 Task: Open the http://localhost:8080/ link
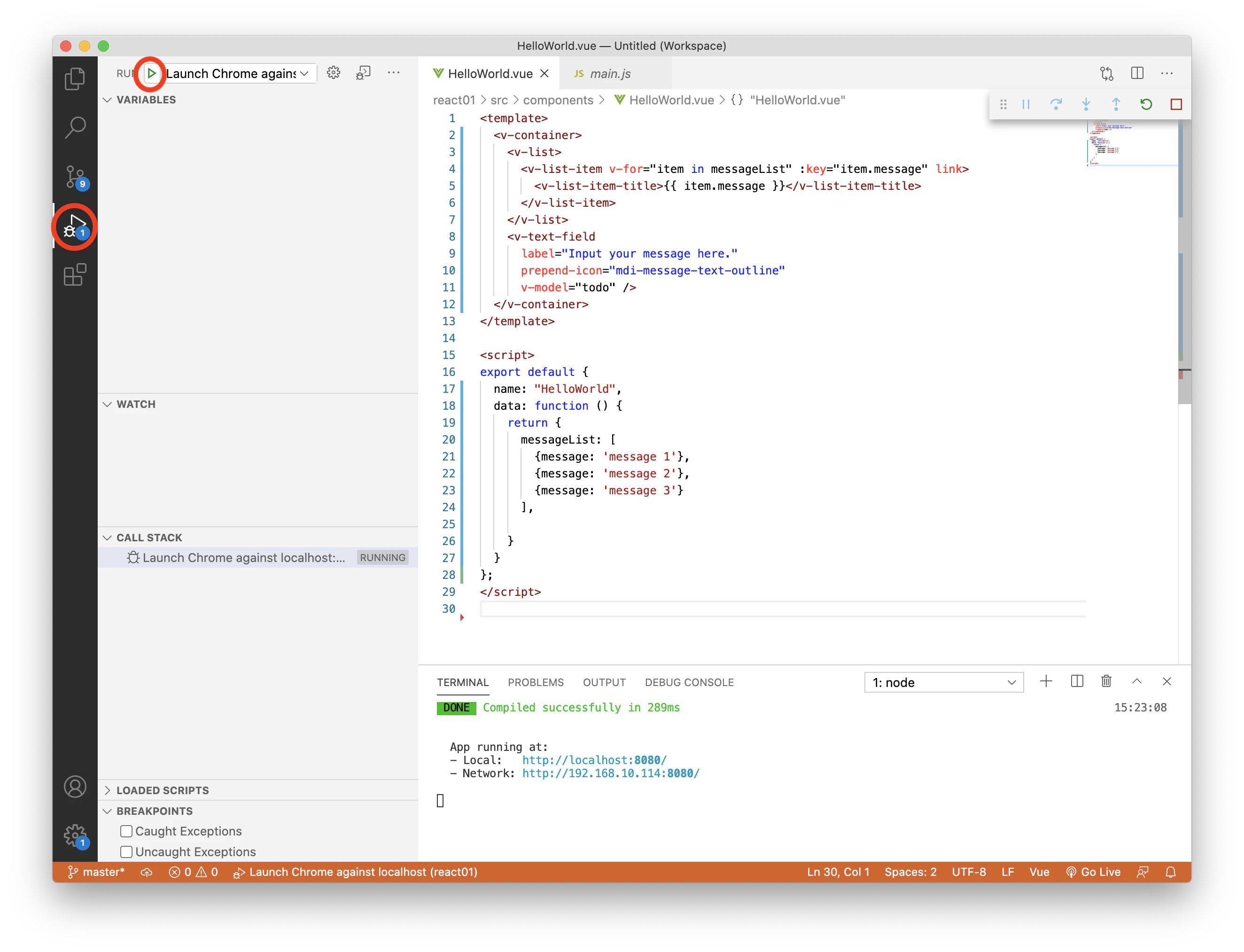pyautogui.click(x=594, y=760)
